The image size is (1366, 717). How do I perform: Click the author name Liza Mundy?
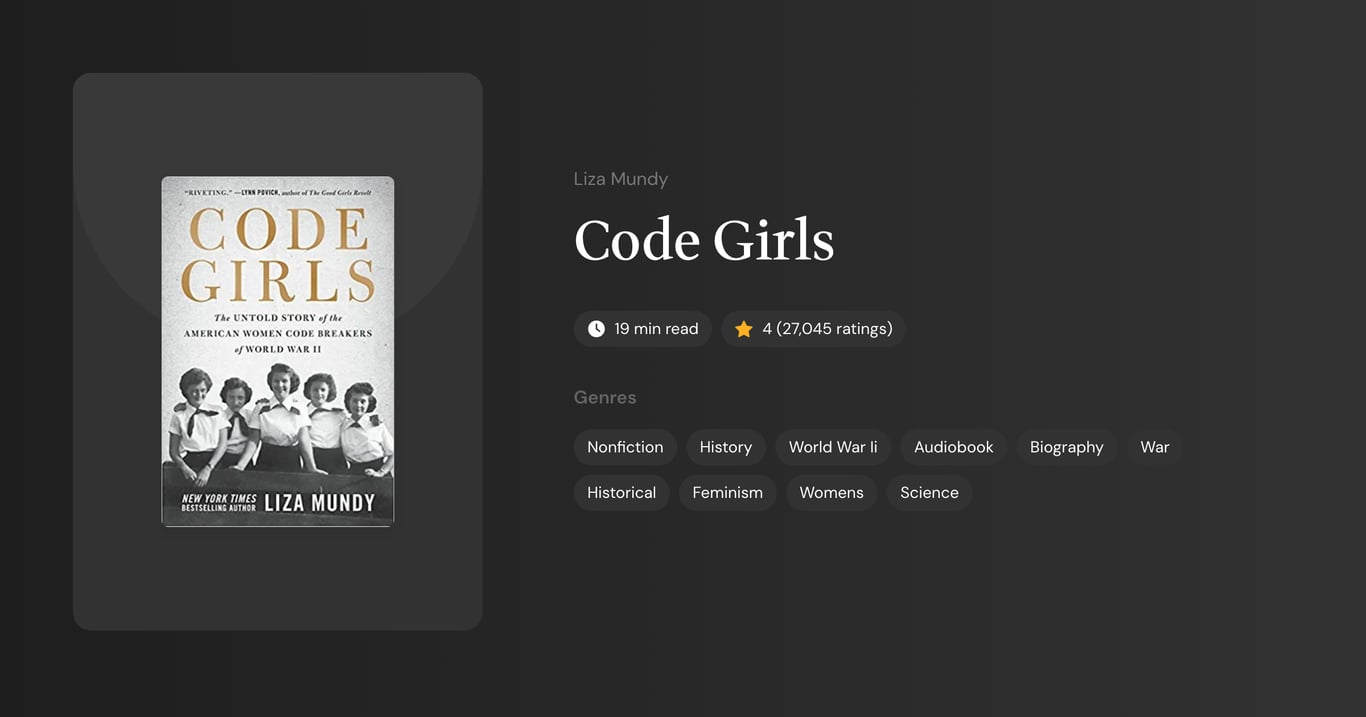click(x=620, y=178)
